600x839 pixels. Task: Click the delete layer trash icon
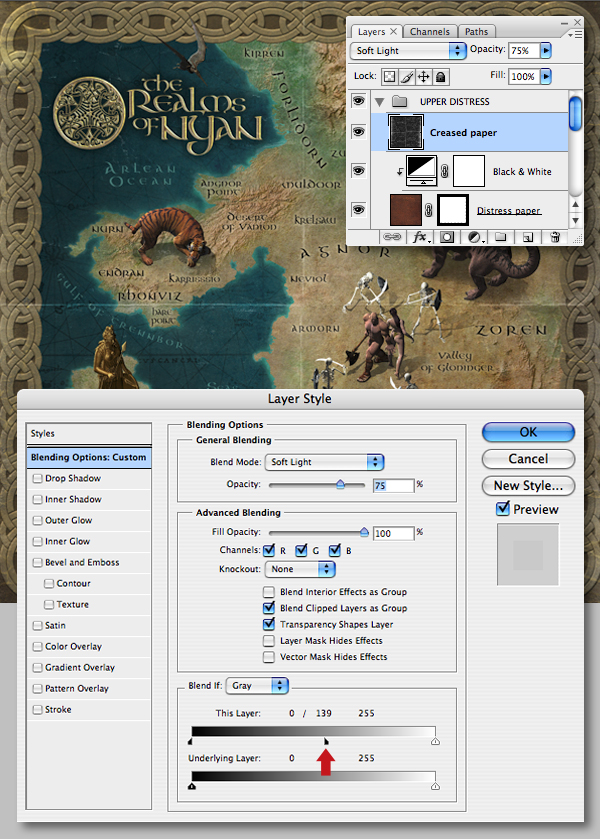[x=555, y=237]
